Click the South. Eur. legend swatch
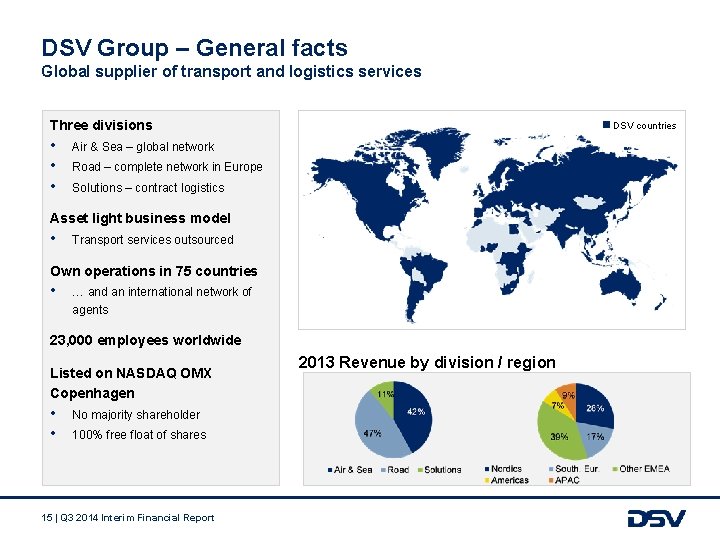Viewport: 720px width, 540px height. (551, 469)
